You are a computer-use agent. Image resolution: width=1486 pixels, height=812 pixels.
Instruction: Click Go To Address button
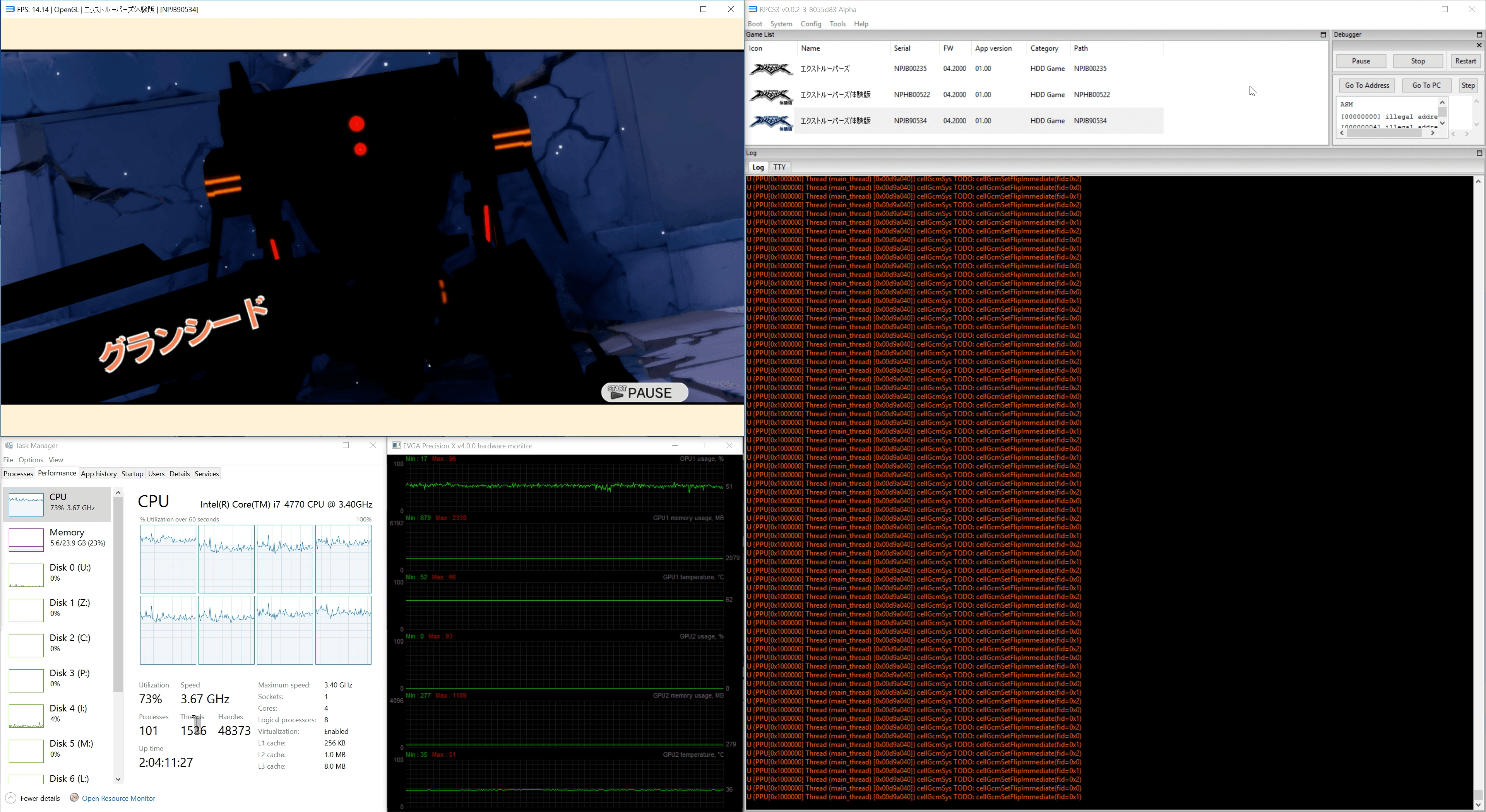tap(1366, 85)
